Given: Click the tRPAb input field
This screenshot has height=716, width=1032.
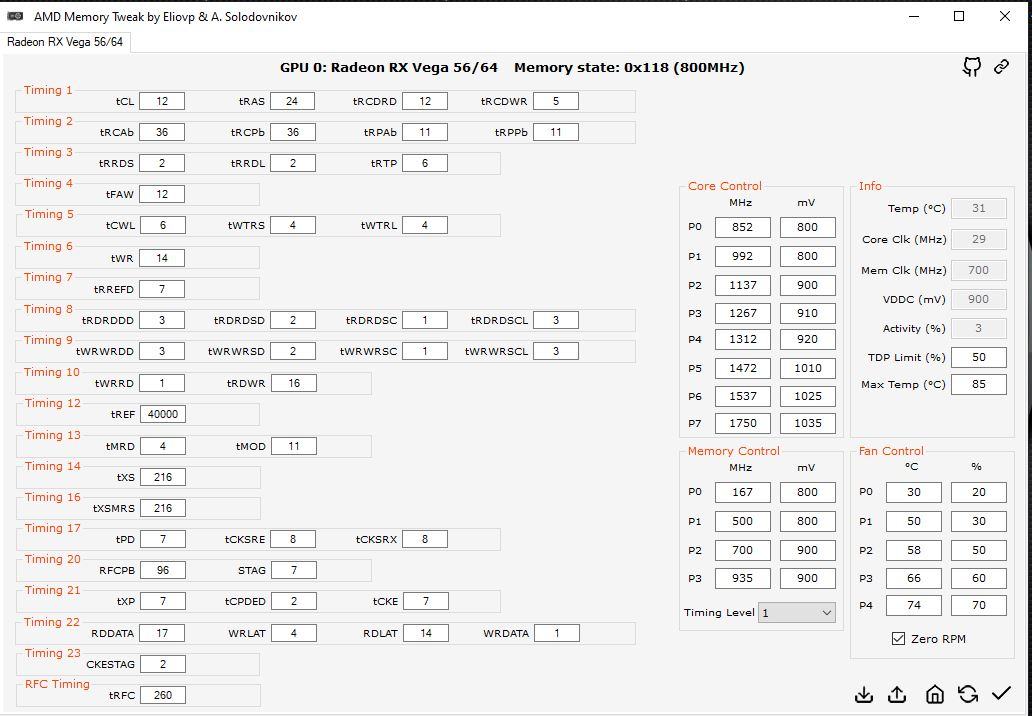Looking at the screenshot, I should 425,132.
